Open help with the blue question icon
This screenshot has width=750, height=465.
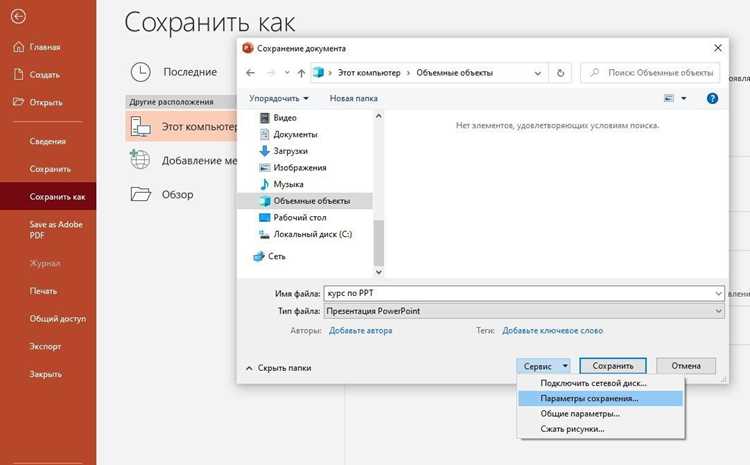pyautogui.click(x=712, y=99)
